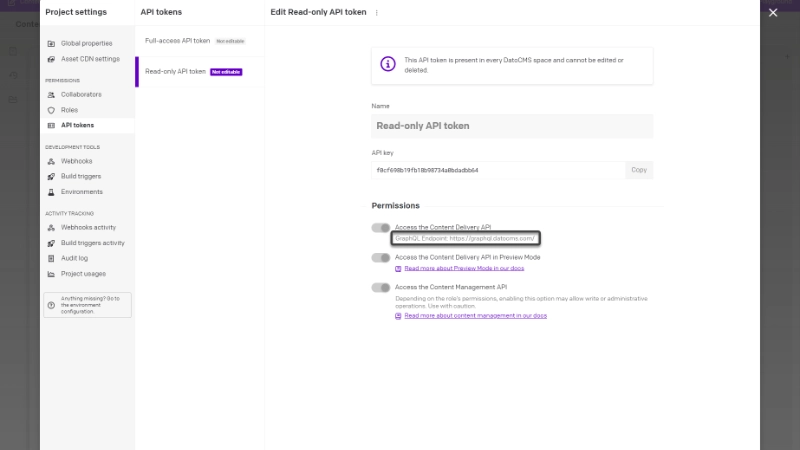The image size is (800, 450).
Task: Open Webhooks activity page
Action: [x=87, y=228]
